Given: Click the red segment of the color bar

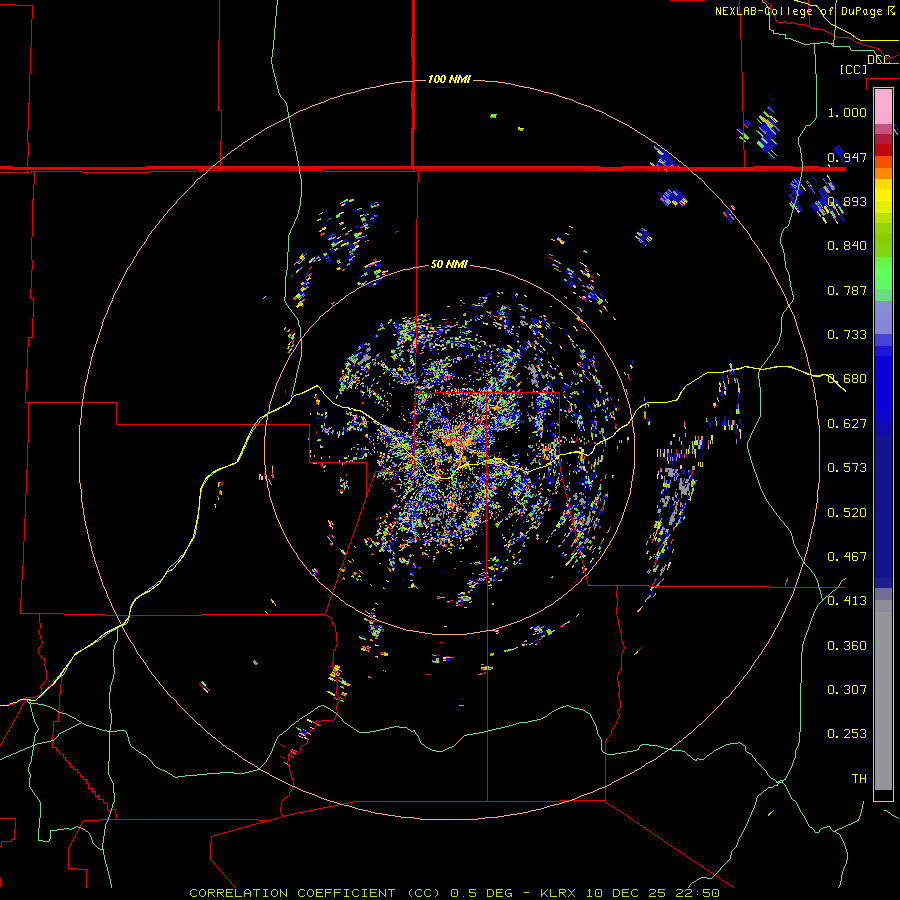Looking at the screenshot, I should coord(883,149).
